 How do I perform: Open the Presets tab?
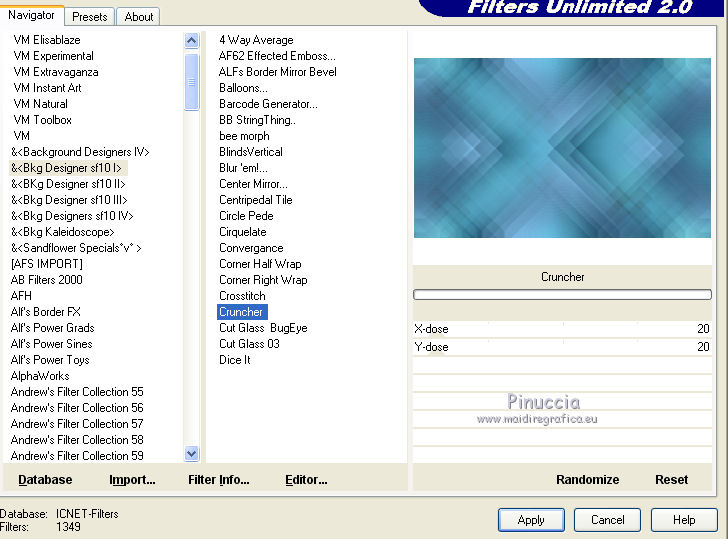[90, 17]
